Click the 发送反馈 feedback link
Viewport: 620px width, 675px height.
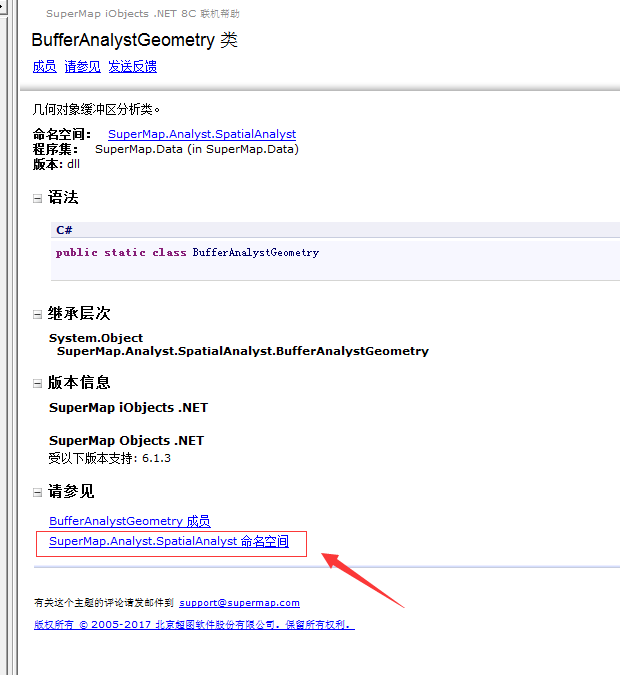point(133,67)
